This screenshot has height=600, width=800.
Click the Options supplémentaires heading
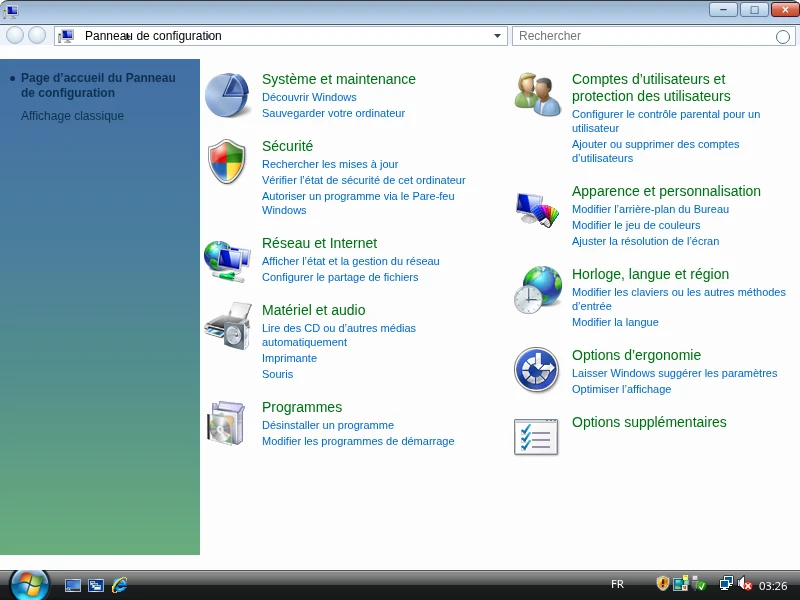pos(649,422)
